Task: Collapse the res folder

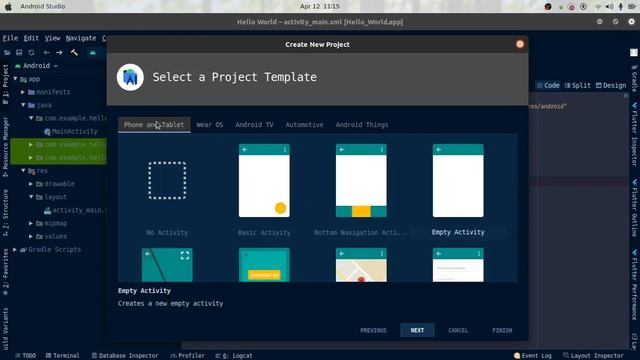Action: 23,171
